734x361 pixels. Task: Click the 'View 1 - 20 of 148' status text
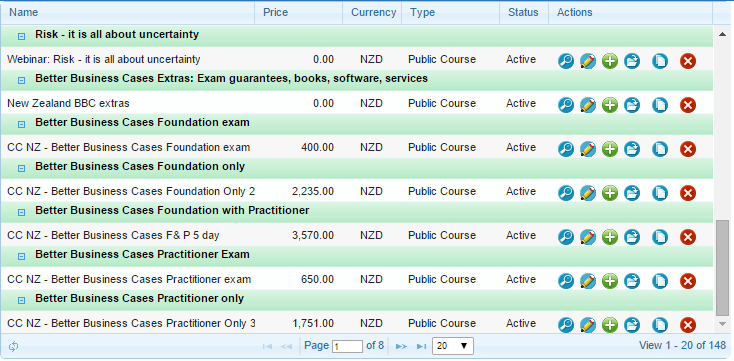(683, 346)
